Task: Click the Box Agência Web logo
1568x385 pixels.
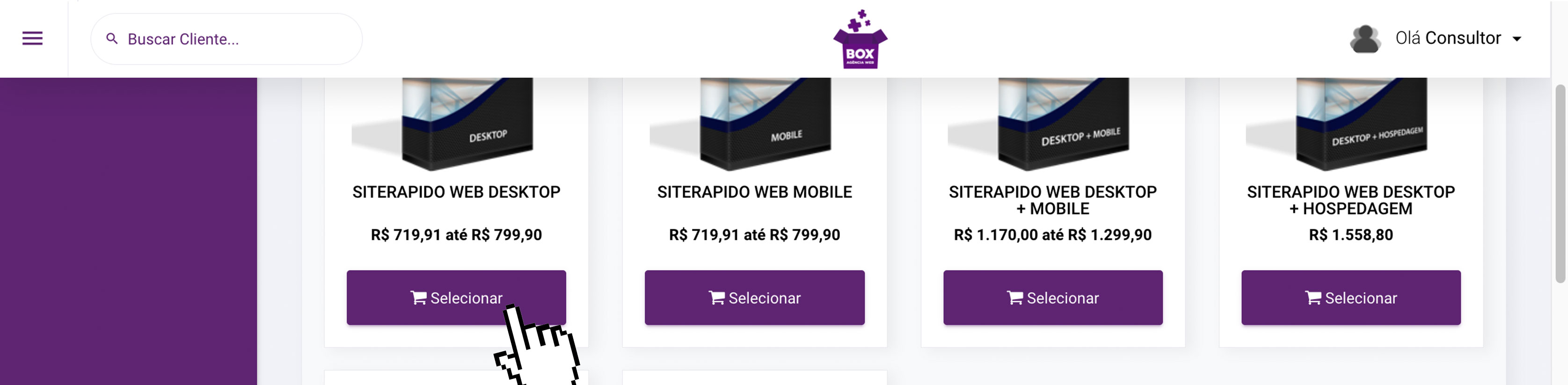Action: [860, 40]
